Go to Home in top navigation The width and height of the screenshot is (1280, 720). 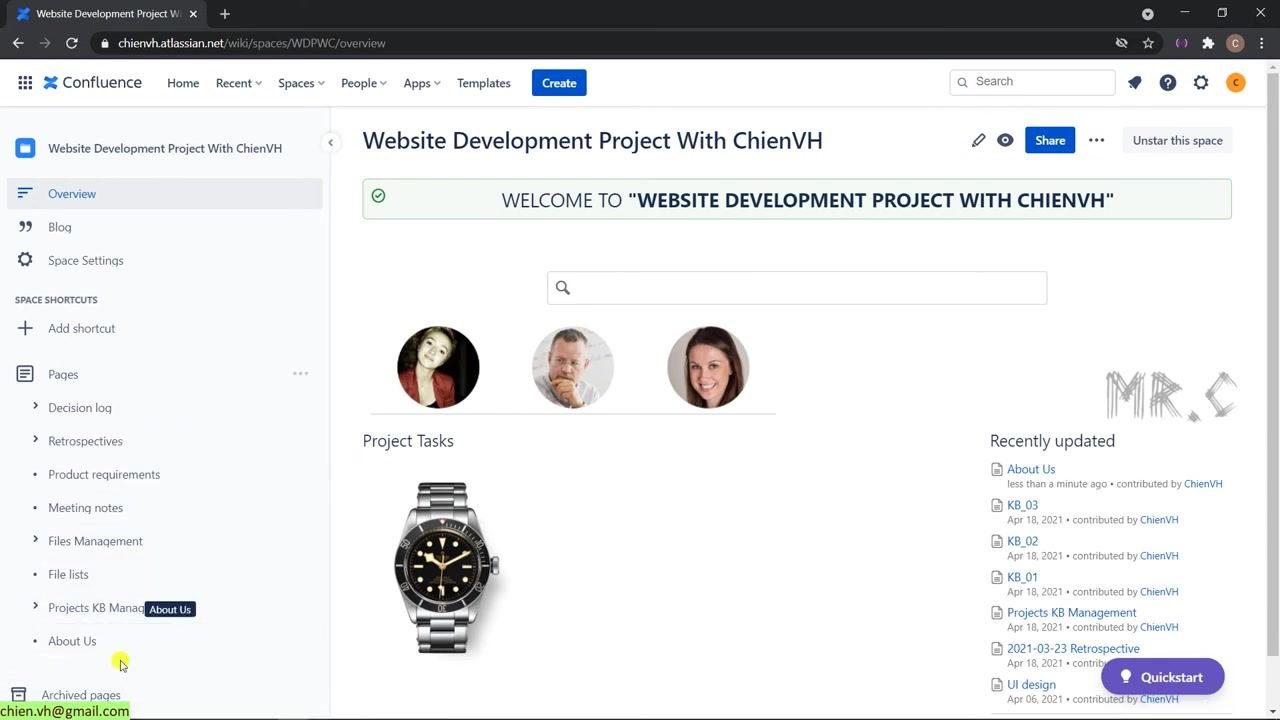183,83
